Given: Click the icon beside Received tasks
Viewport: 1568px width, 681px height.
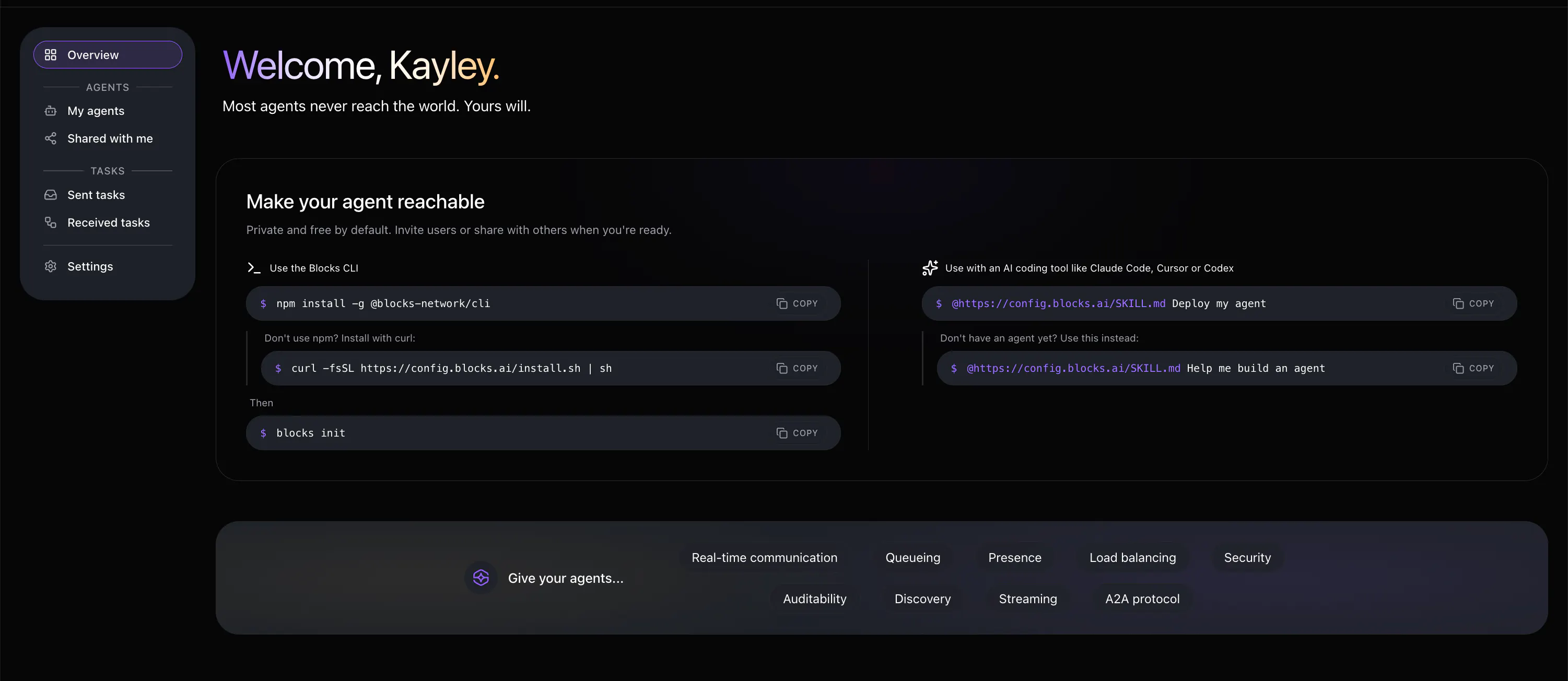Looking at the screenshot, I should (51, 223).
